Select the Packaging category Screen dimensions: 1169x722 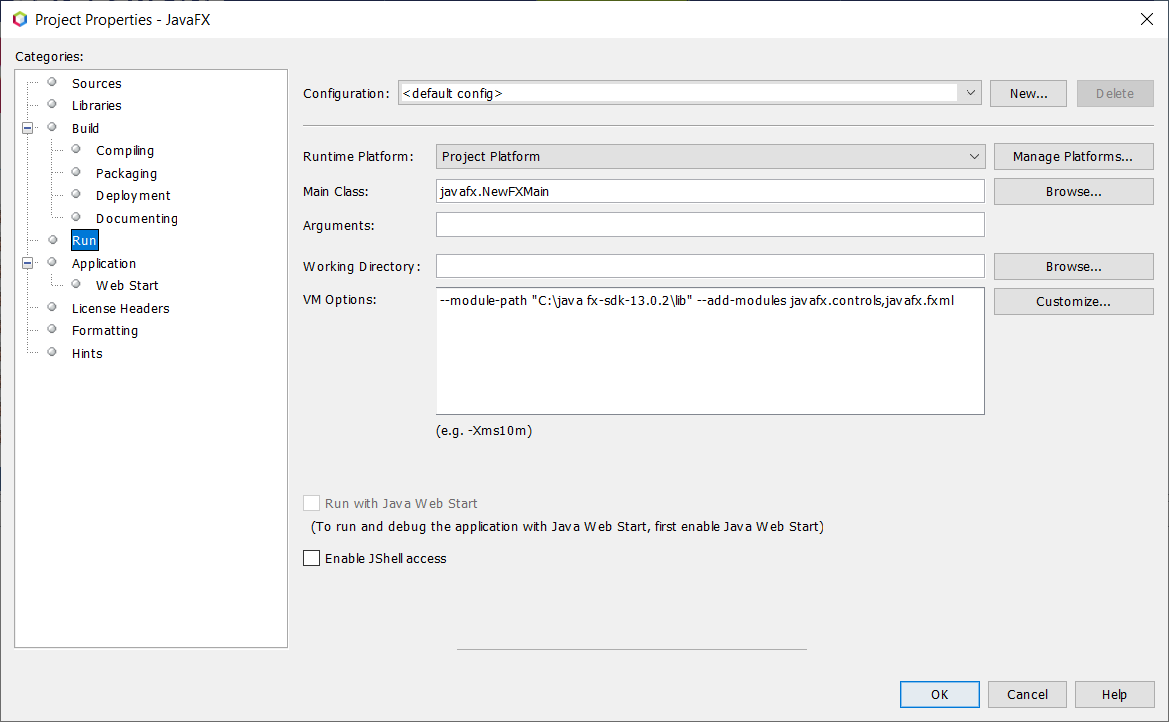126,174
